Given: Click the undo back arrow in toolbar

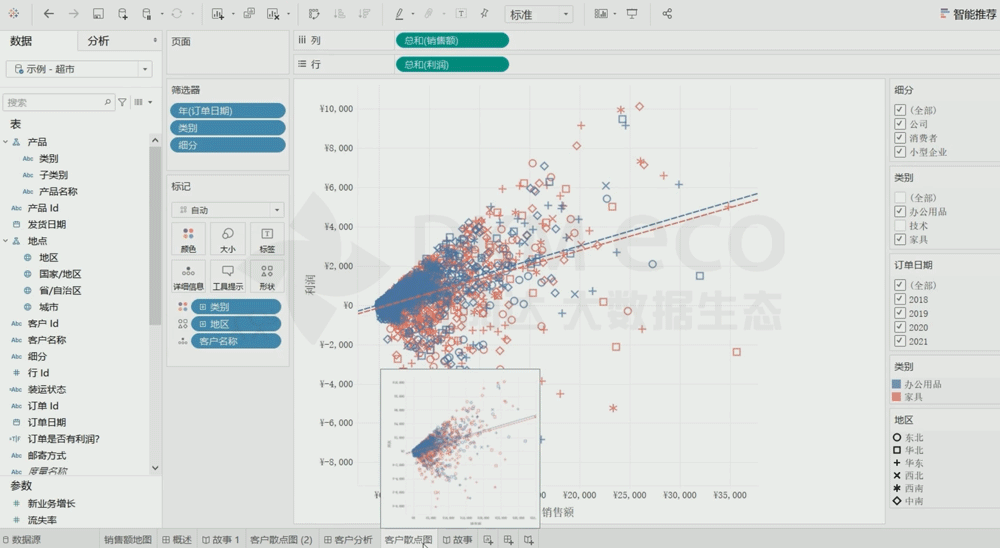Looking at the screenshot, I should [49, 14].
